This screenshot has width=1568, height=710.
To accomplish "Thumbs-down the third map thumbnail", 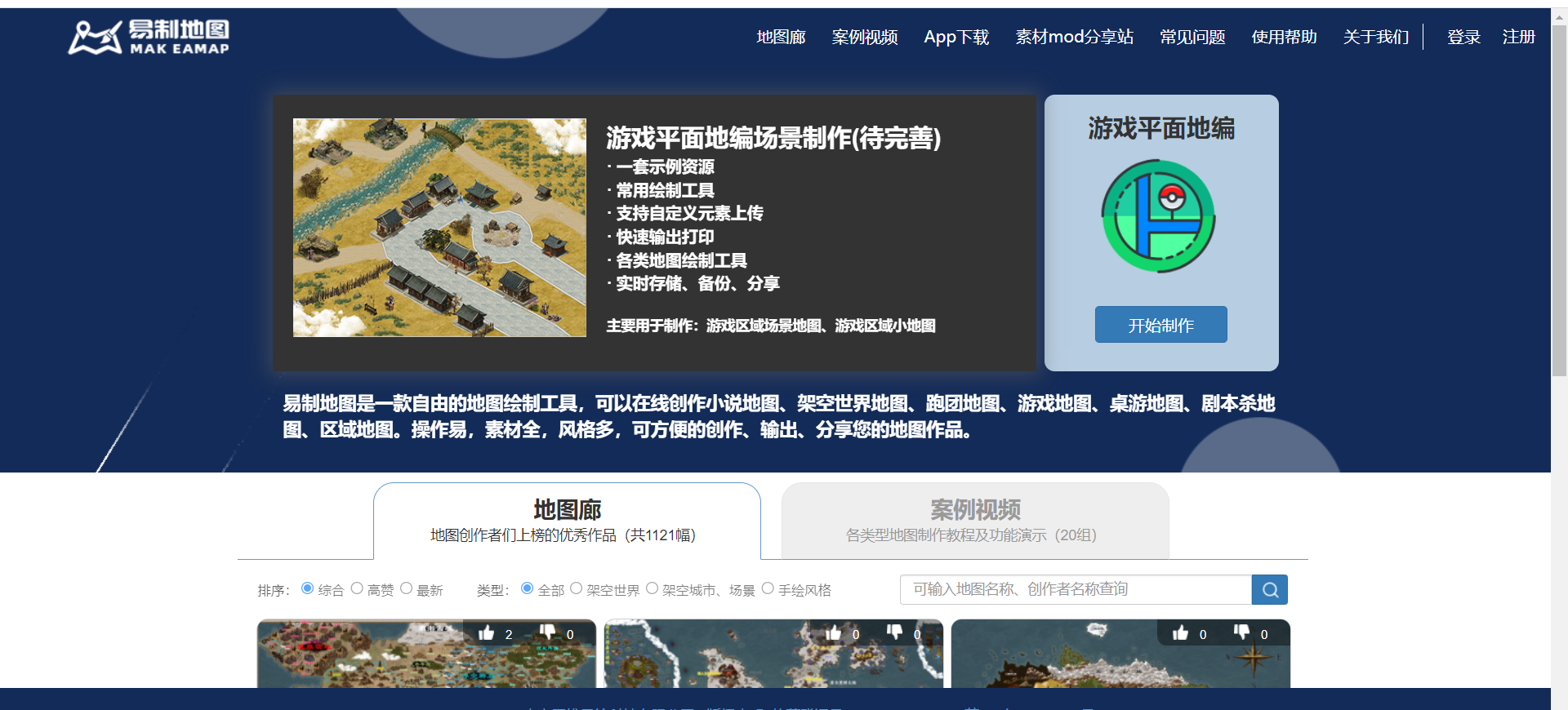I will tap(1241, 632).
